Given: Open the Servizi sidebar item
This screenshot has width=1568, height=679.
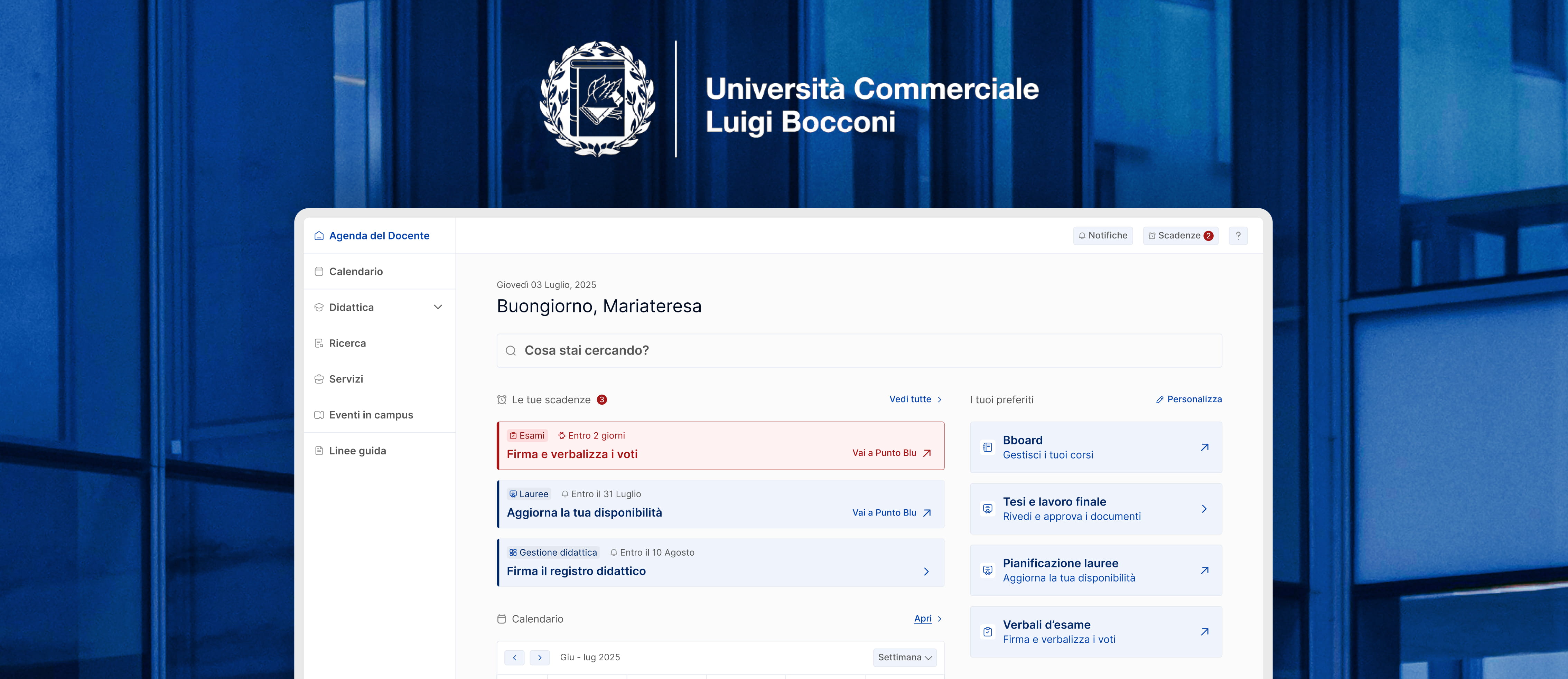Looking at the screenshot, I should pyautogui.click(x=380, y=379).
